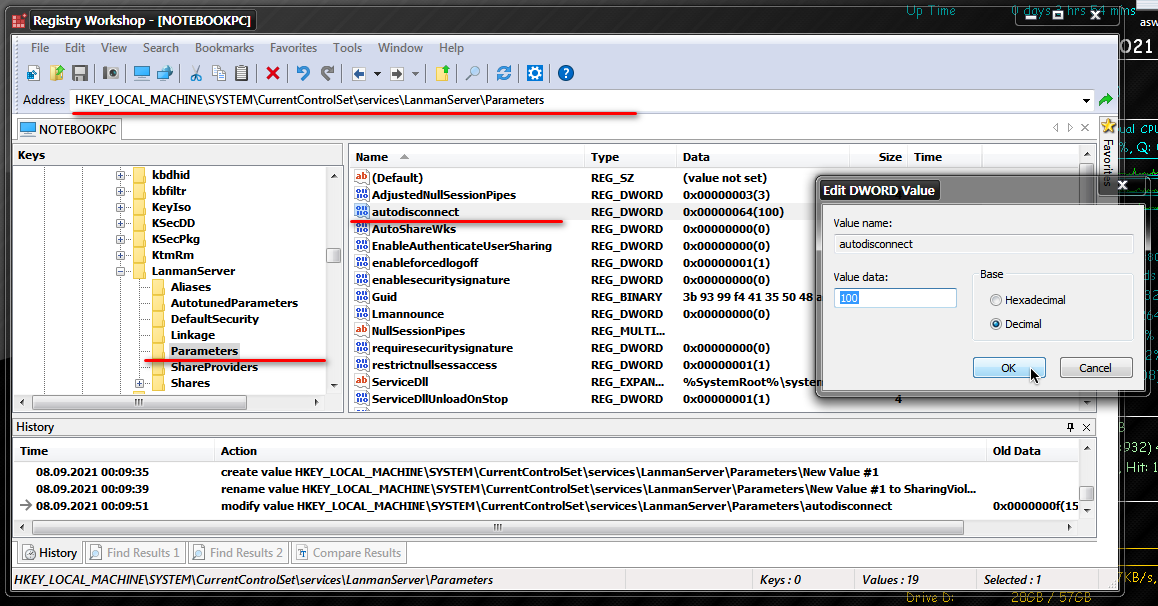Click the Undo arrow icon
Screen dimensions: 1158x606
(303, 73)
